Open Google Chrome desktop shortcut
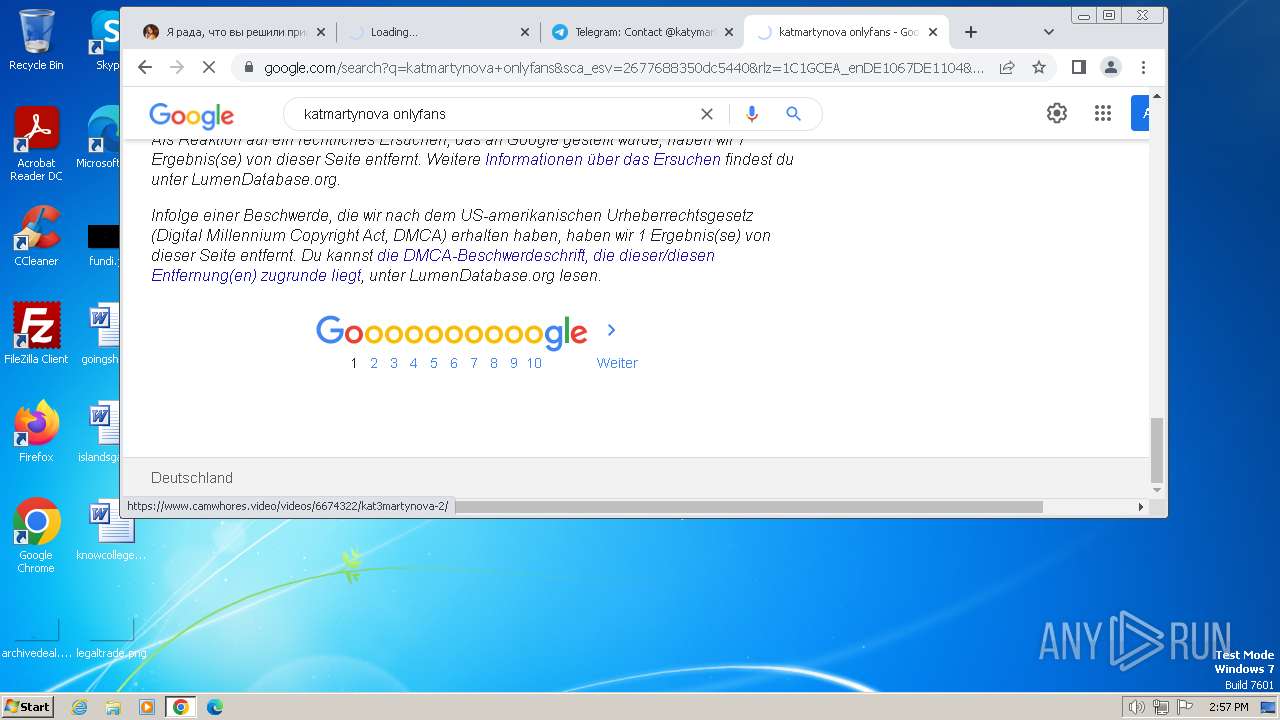 click(x=36, y=536)
